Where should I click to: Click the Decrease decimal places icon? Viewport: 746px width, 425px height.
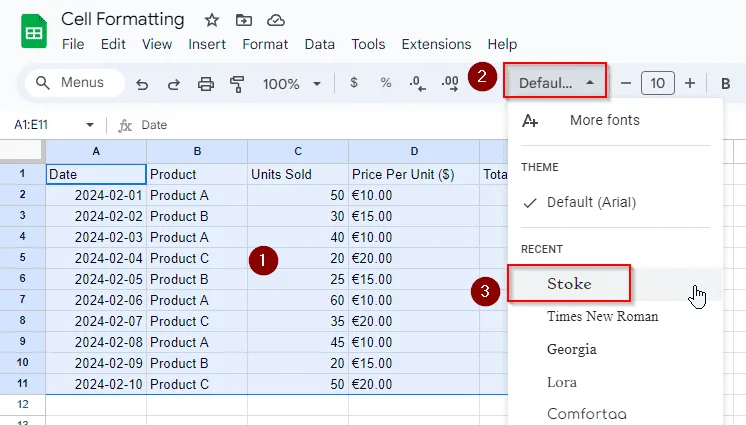(x=417, y=83)
